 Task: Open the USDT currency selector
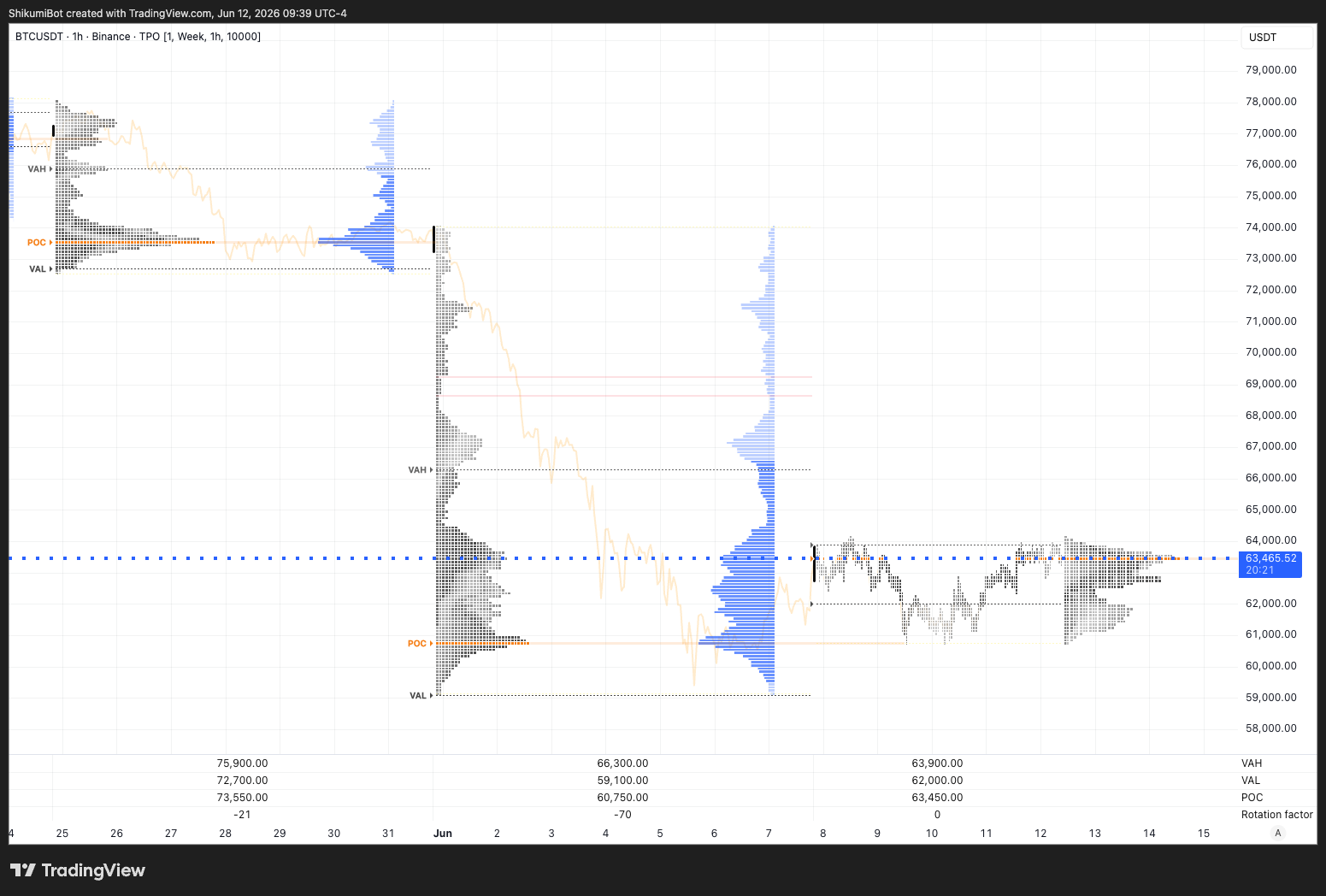tap(1276, 38)
